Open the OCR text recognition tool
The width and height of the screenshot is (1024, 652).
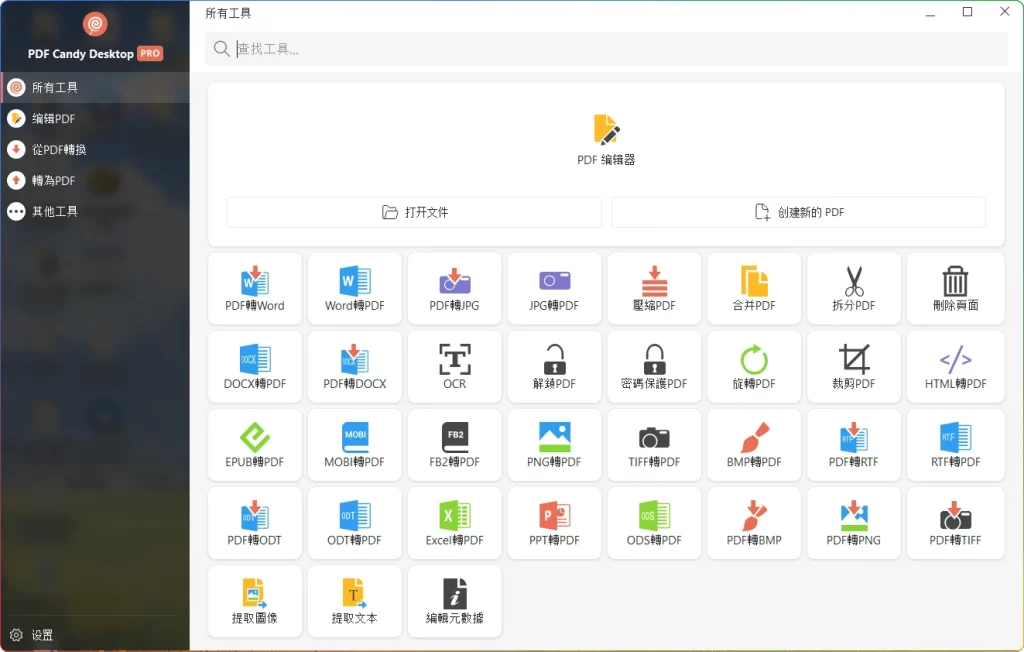click(x=455, y=366)
